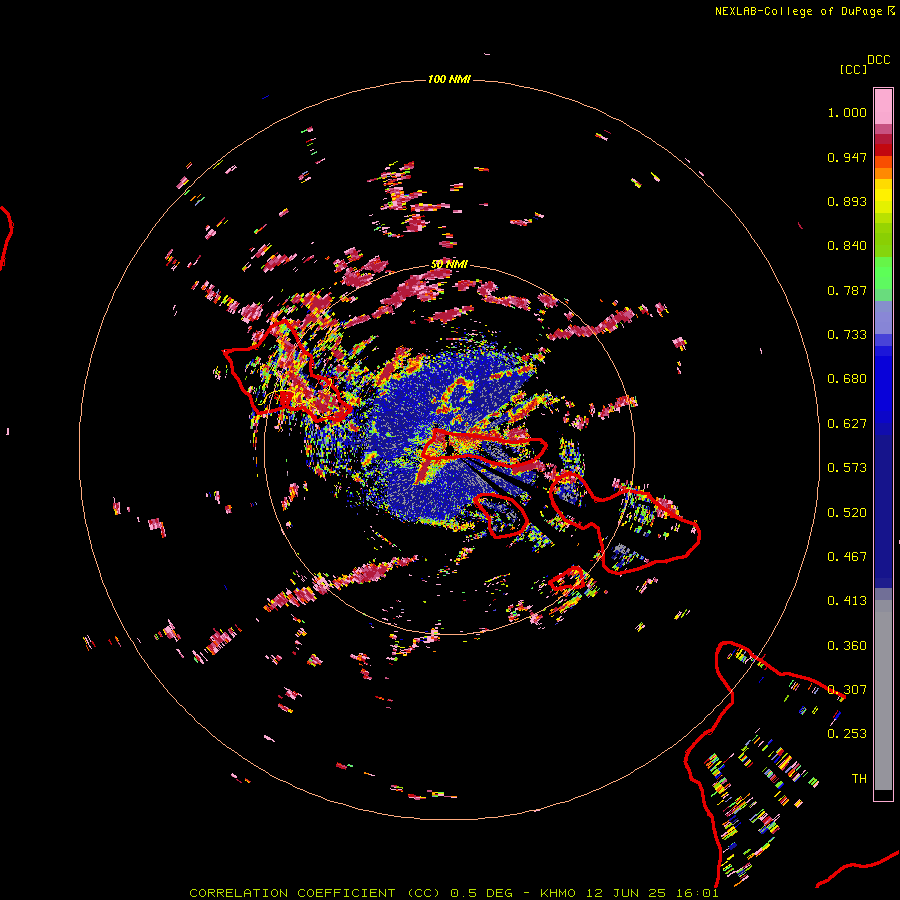The image size is (900, 900).
Task: Click the 100 NMI range ring label
Action: (x=449, y=79)
